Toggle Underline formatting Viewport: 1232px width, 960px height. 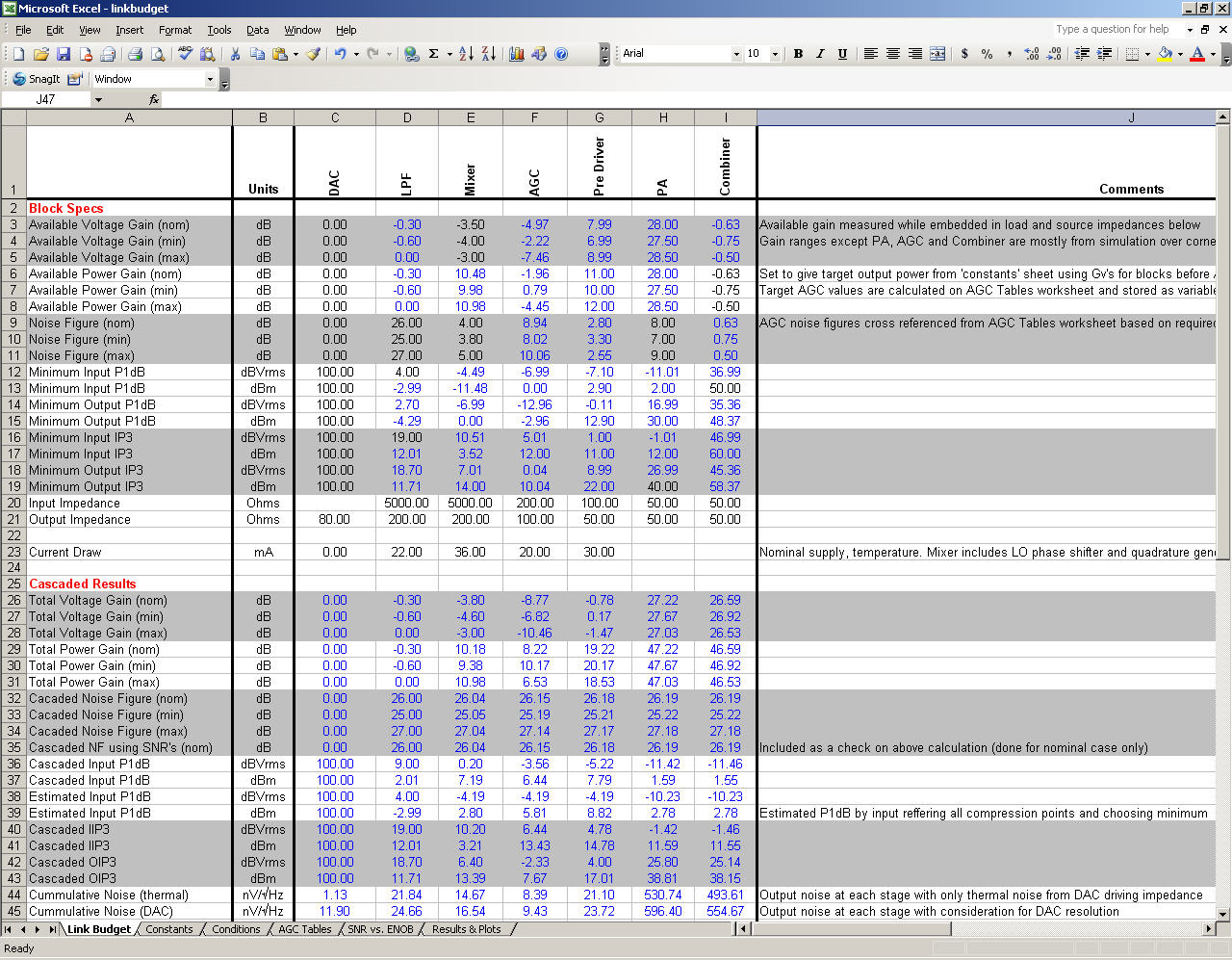pyautogui.click(x=842, y=54)
